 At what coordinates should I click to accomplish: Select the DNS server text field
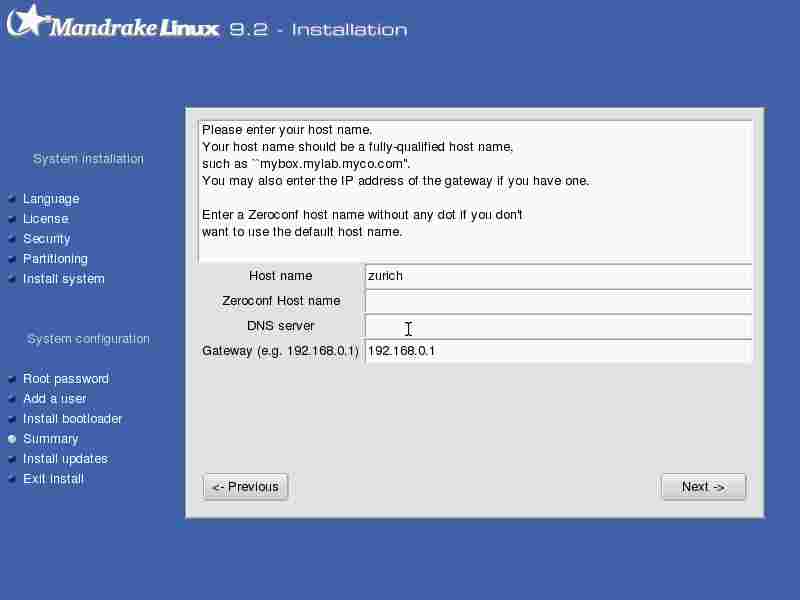(x=558, y=326)
